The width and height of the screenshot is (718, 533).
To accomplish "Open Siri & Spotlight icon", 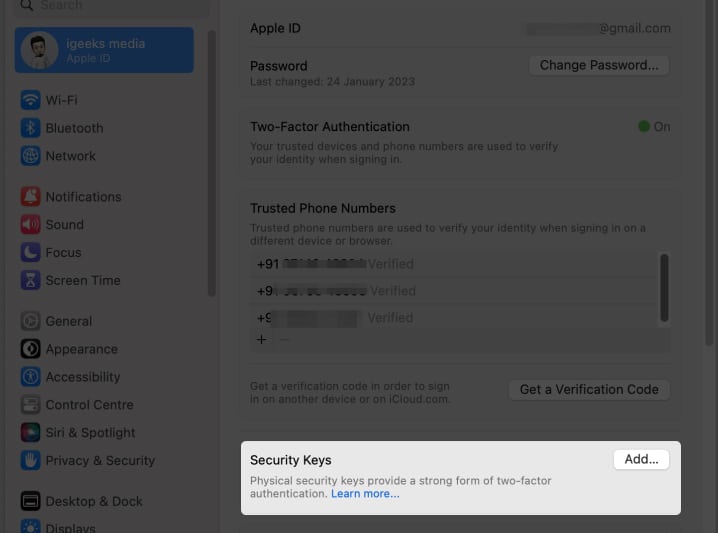I will click(x=30, y=433).
